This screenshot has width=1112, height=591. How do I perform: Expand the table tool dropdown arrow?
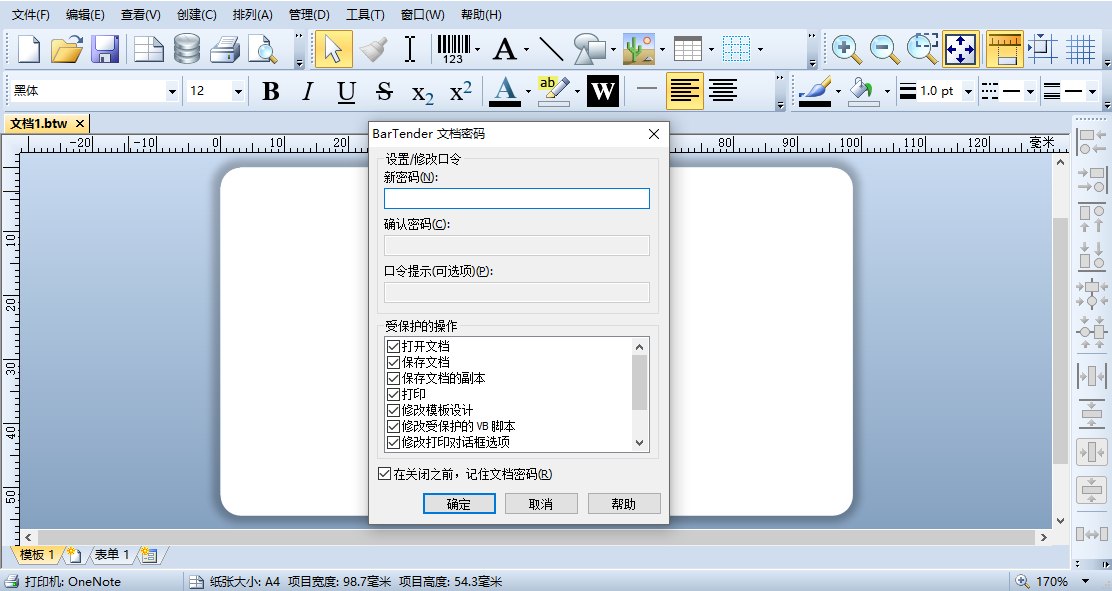(x=711, y=50)
